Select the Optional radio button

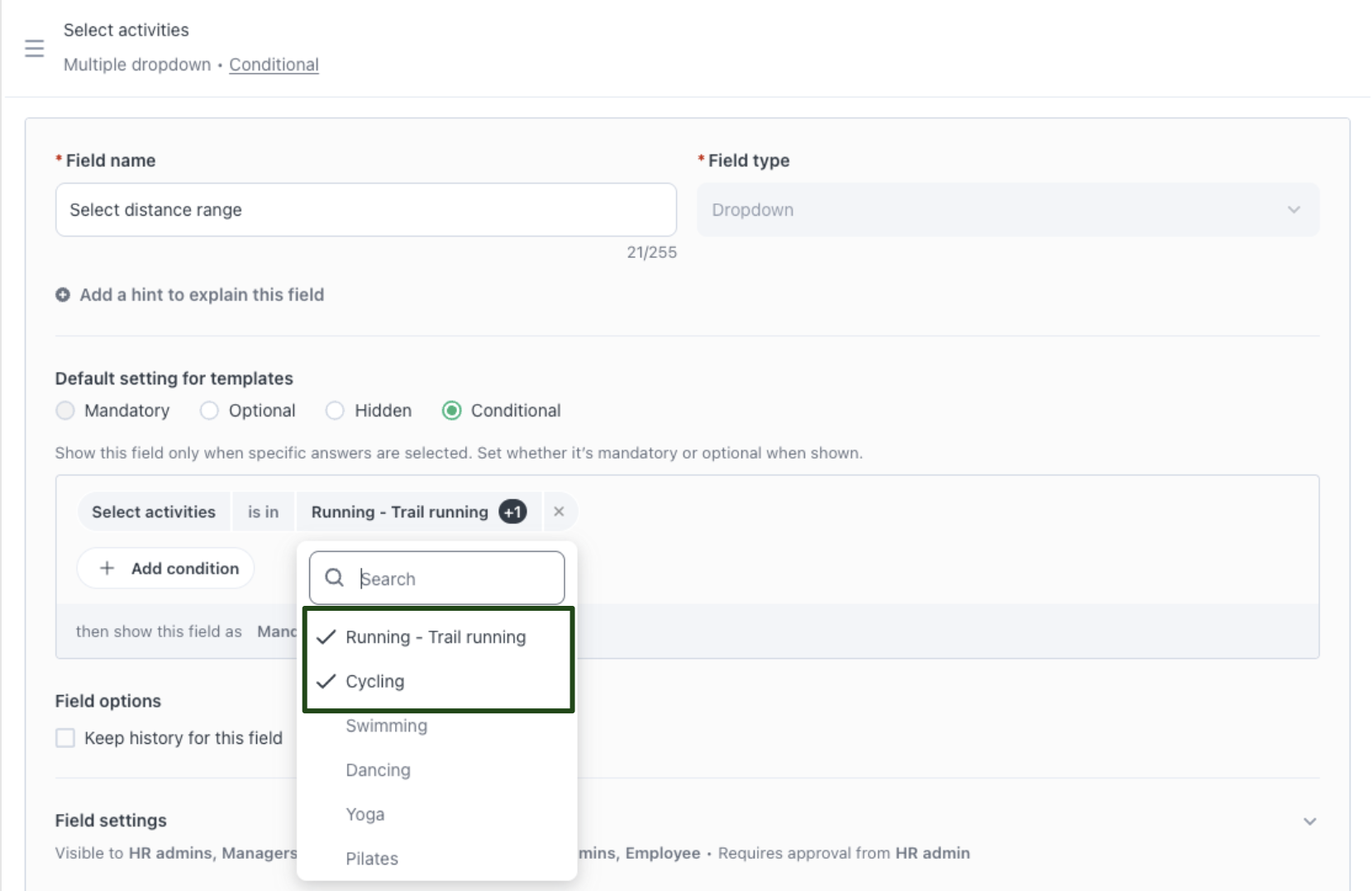click(210, 411)
